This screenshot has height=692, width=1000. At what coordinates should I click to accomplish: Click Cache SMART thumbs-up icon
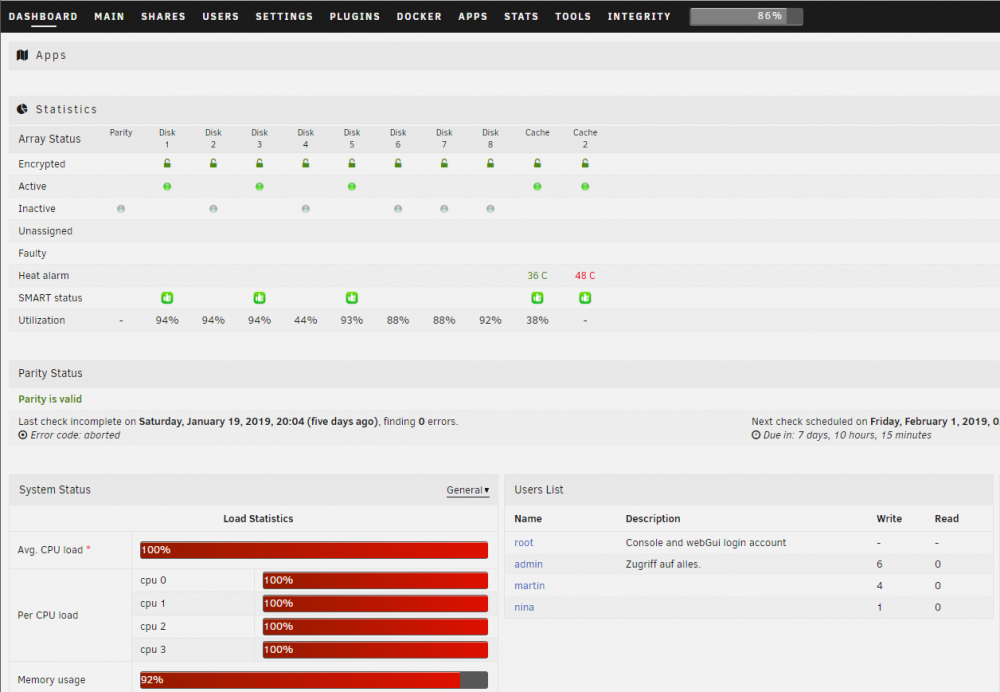coord(538,298)
